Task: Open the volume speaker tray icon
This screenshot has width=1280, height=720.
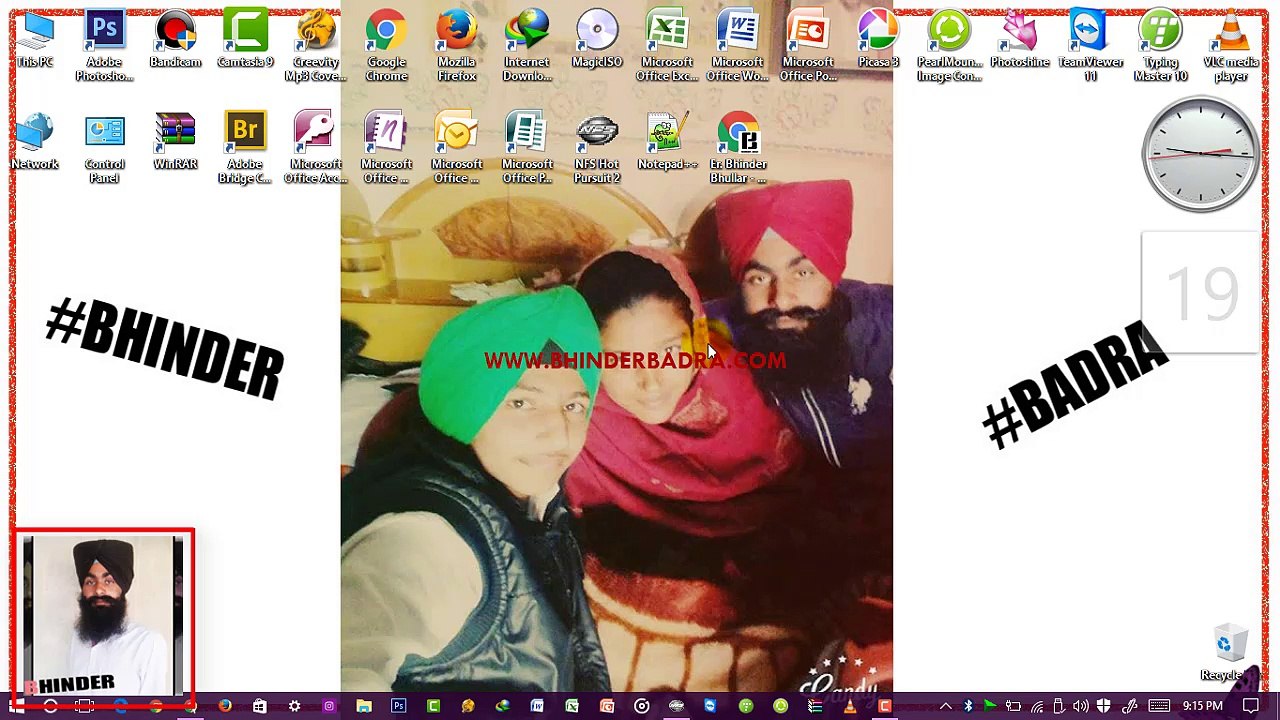Action: click(1081, 706)
